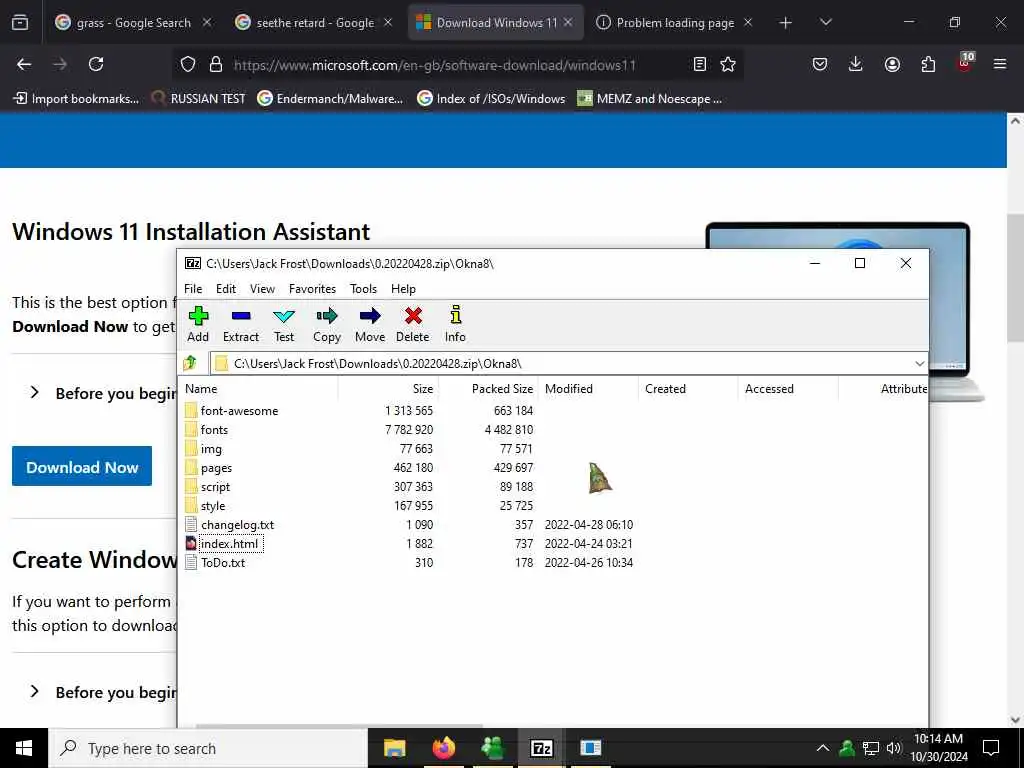Go back in Firefox
The width and height of the screenshot is (1024, 768).
pos(24,64)
